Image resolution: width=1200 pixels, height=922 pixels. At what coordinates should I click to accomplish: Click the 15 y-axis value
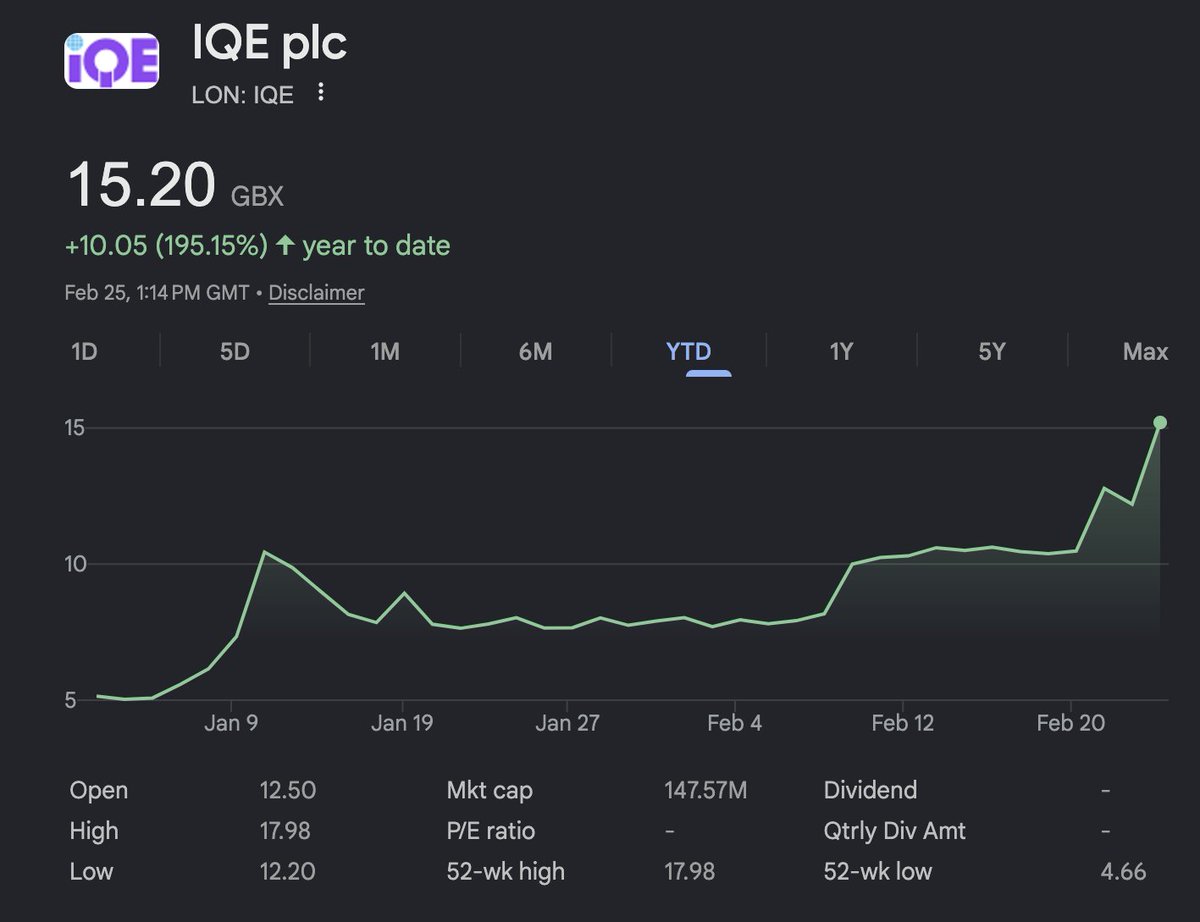(77, 428)
